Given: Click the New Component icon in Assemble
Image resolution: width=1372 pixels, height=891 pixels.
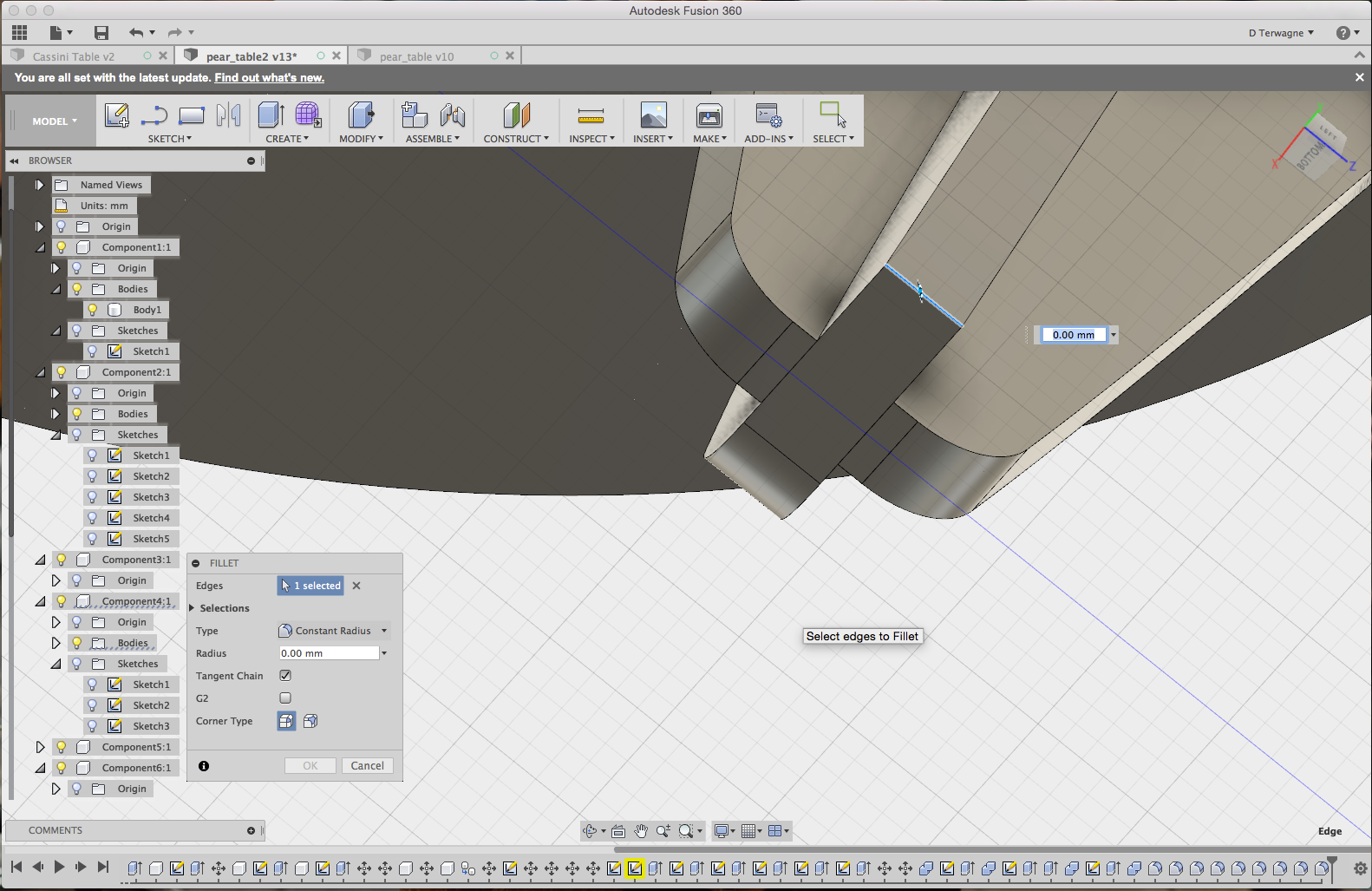Looking at the screenshot, I should pos(415,115).
